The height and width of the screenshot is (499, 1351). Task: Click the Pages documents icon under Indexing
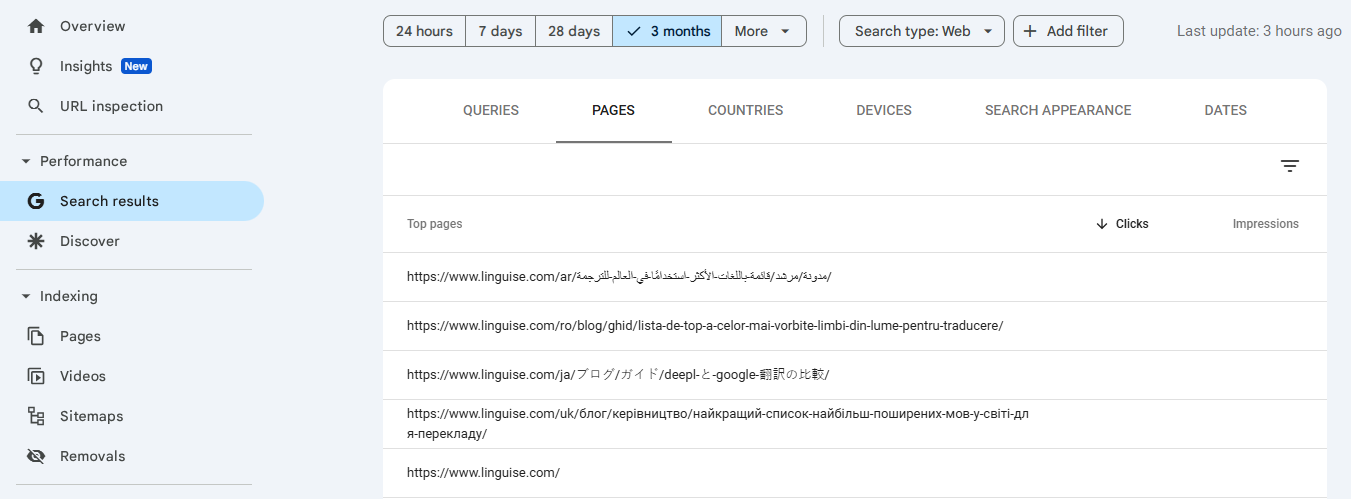(36, 336)
